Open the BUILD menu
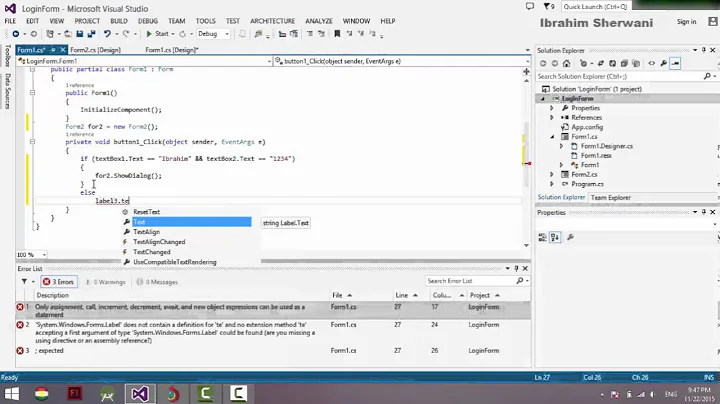720x404 pixels. coord(119,21)
